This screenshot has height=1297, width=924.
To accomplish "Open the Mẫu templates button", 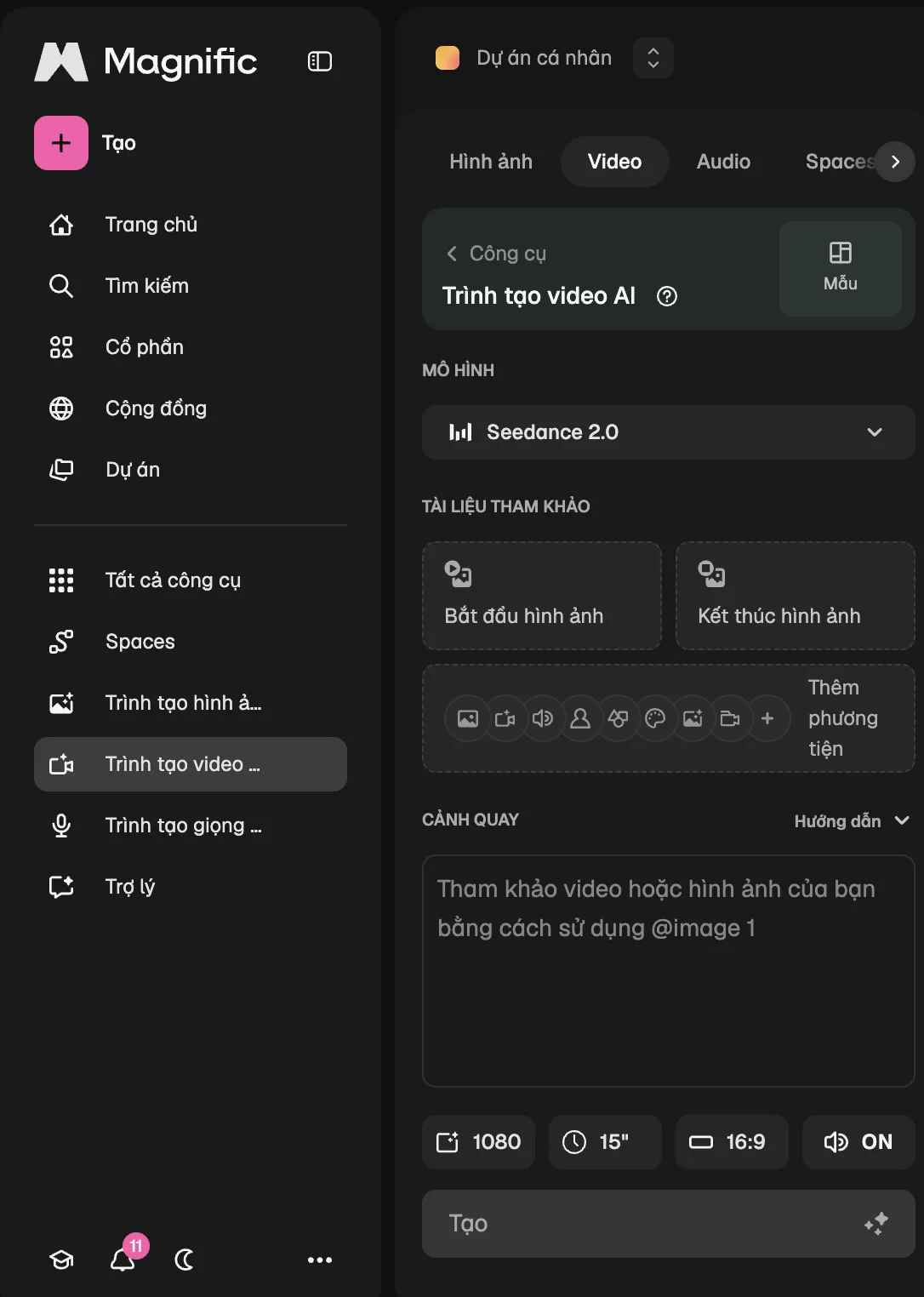I will click(841, 269).
